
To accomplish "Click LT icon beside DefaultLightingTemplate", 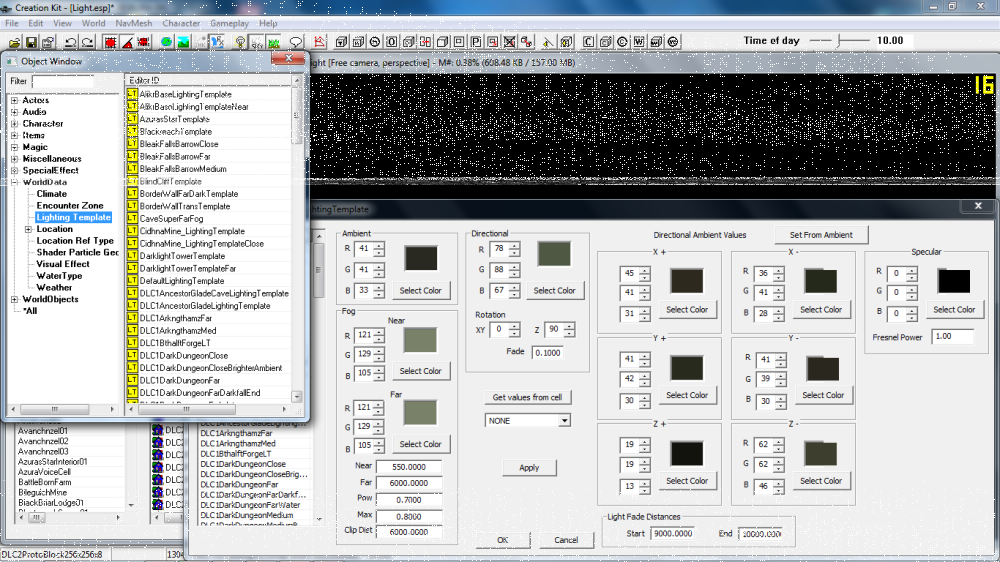I will tap(132, 281).
